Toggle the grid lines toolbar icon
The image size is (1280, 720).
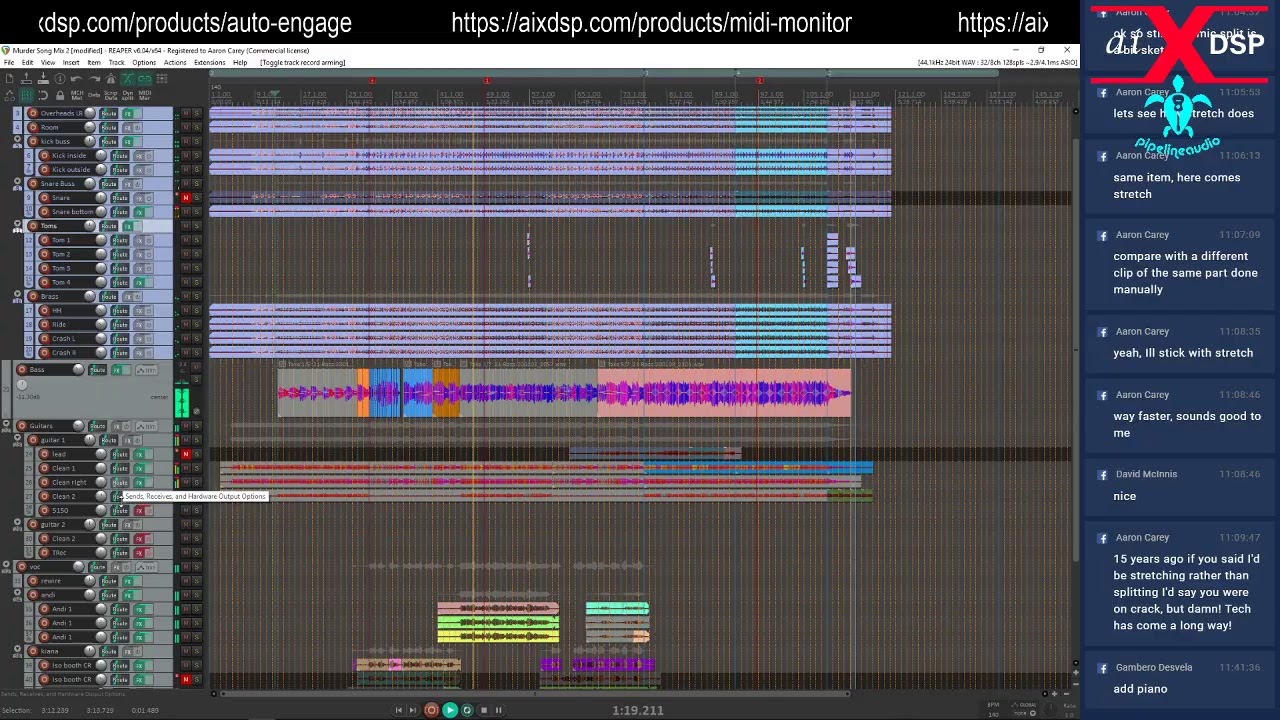click(27, 95)
